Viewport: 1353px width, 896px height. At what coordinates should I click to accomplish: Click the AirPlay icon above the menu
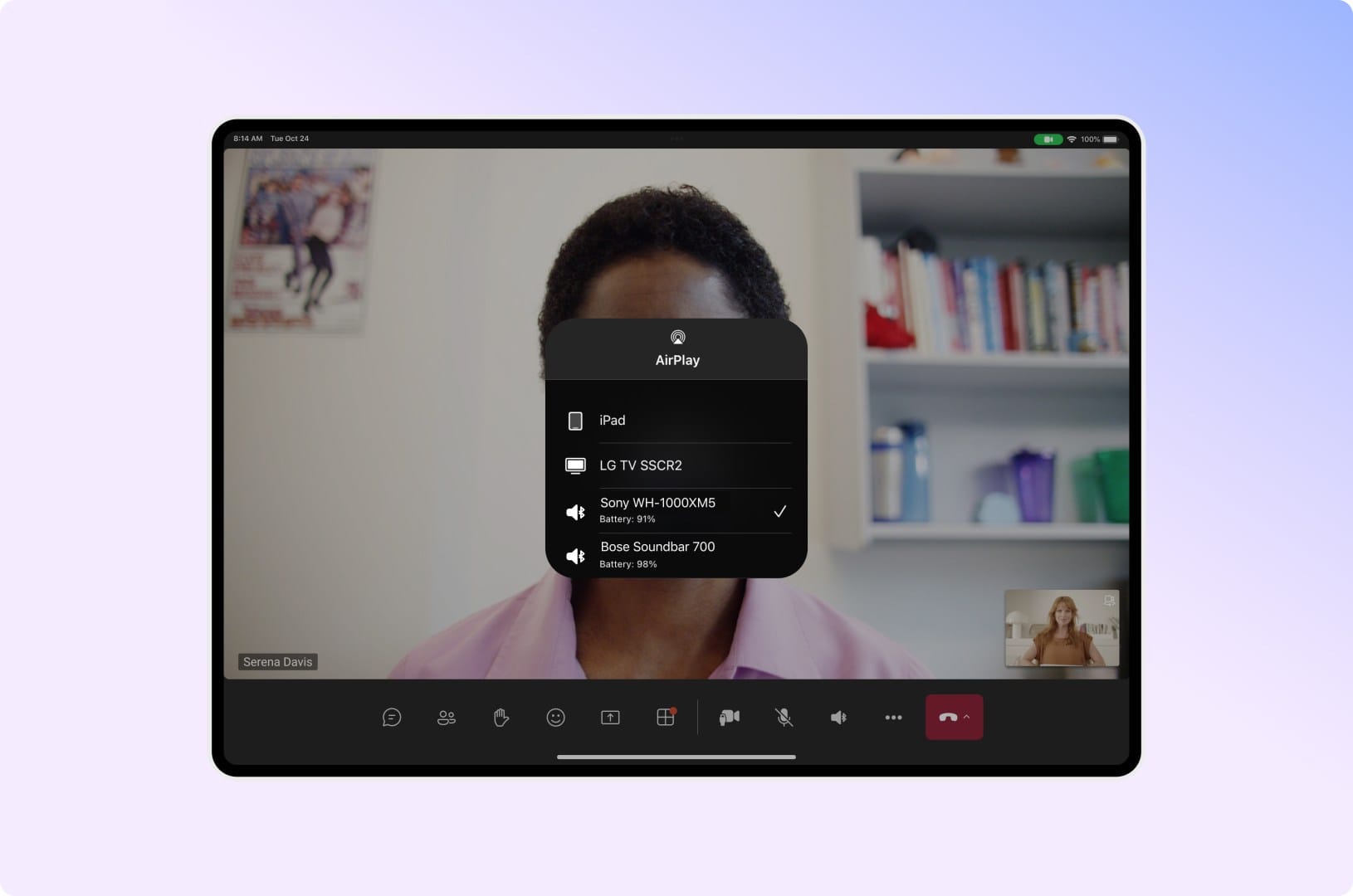676,337
